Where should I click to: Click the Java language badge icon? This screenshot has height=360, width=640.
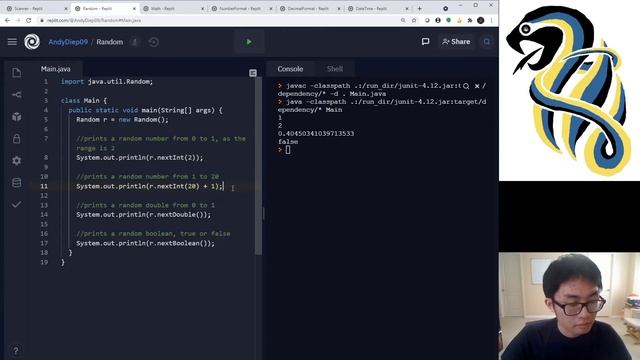pos(135,42)
